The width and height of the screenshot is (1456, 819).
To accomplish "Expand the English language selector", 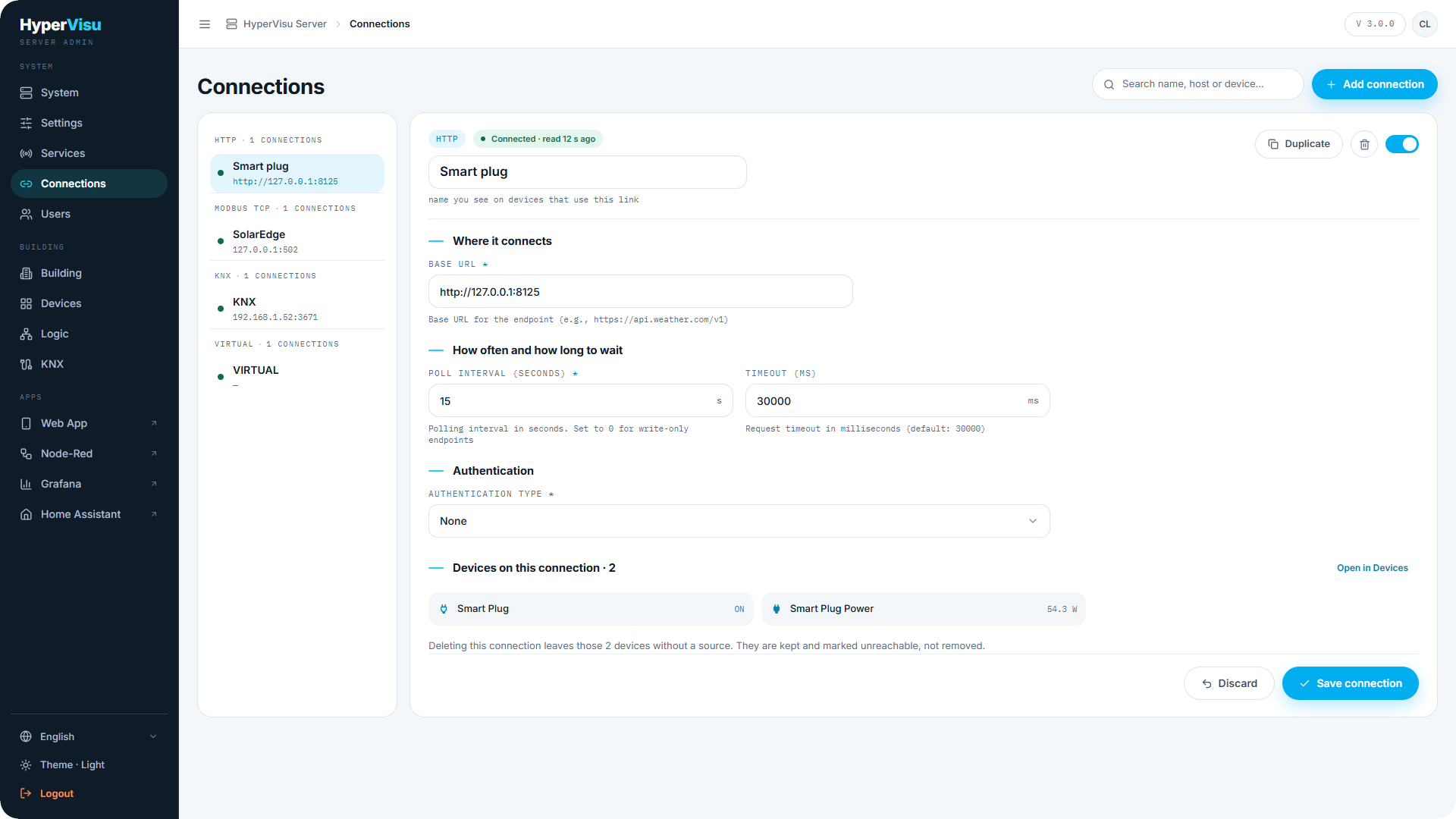I will point(89,736).
